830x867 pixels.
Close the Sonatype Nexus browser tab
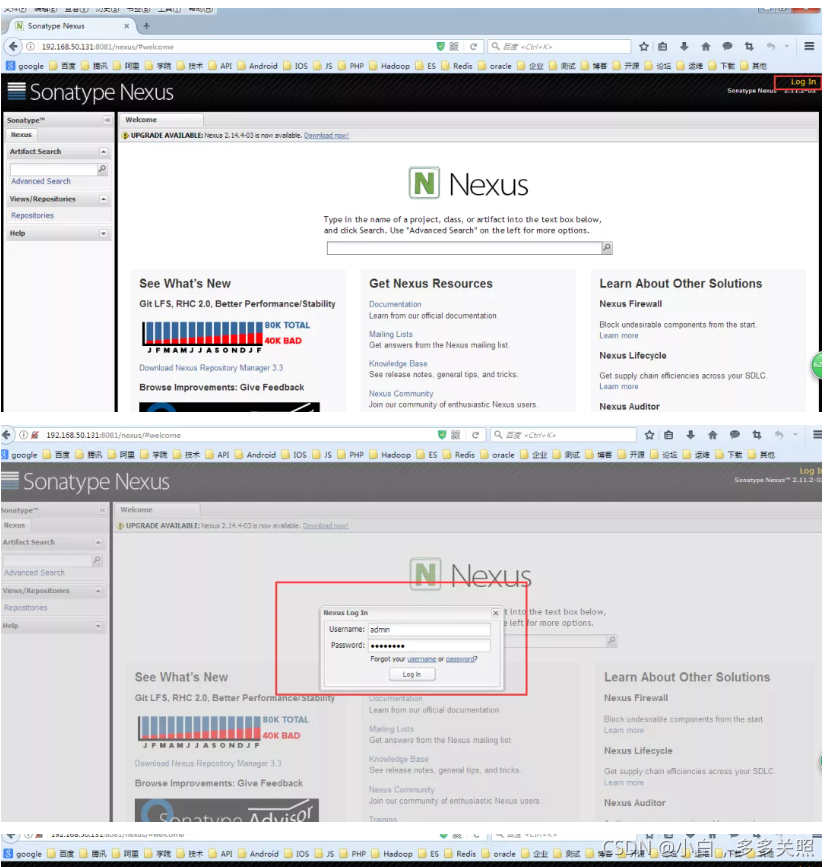(x=127, y=26)
